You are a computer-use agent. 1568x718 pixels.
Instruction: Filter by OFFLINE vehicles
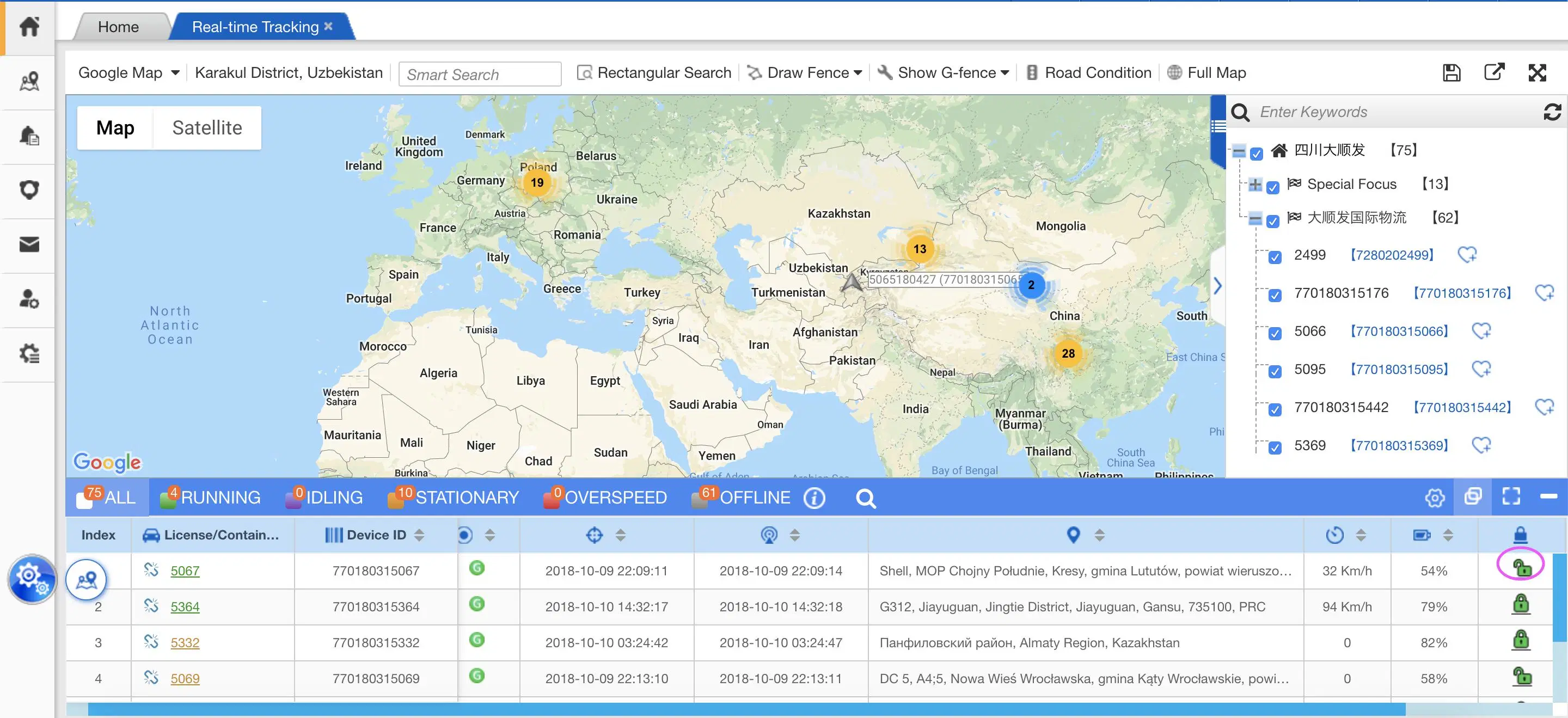click(x=741, y=497)
